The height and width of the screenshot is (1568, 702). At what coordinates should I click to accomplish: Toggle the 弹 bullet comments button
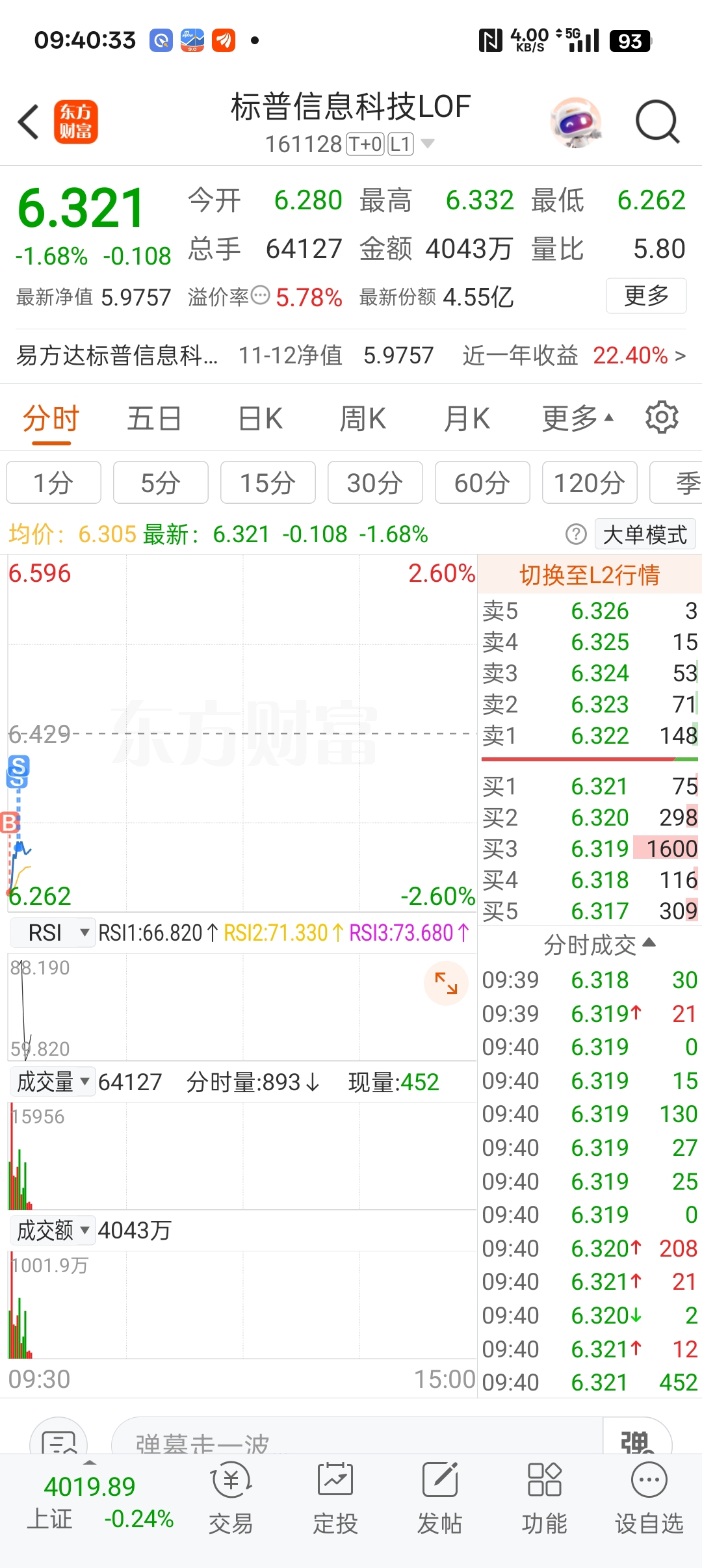[637, 1441]
